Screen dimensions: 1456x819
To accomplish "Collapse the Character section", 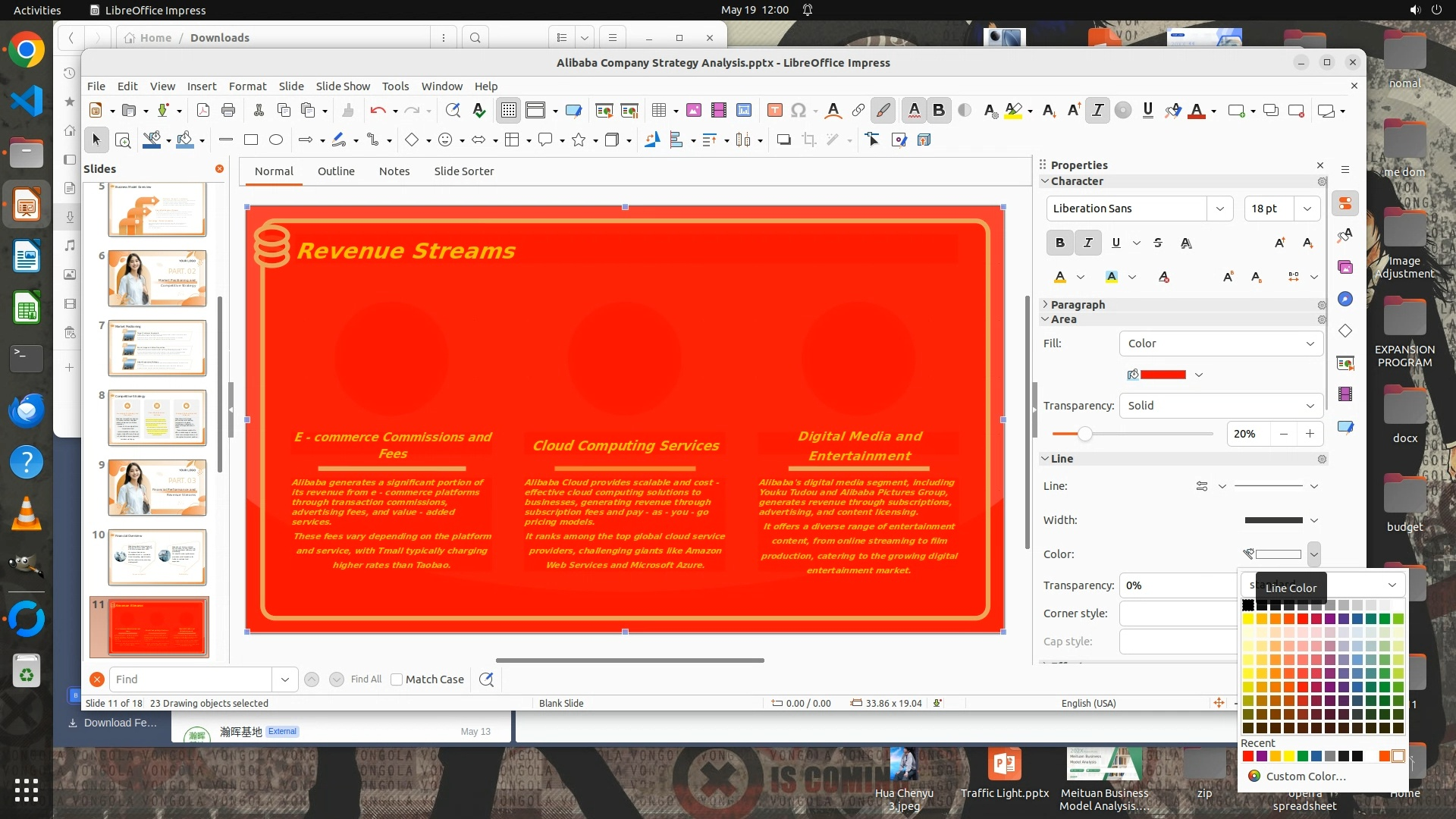I will [1046, 181].
